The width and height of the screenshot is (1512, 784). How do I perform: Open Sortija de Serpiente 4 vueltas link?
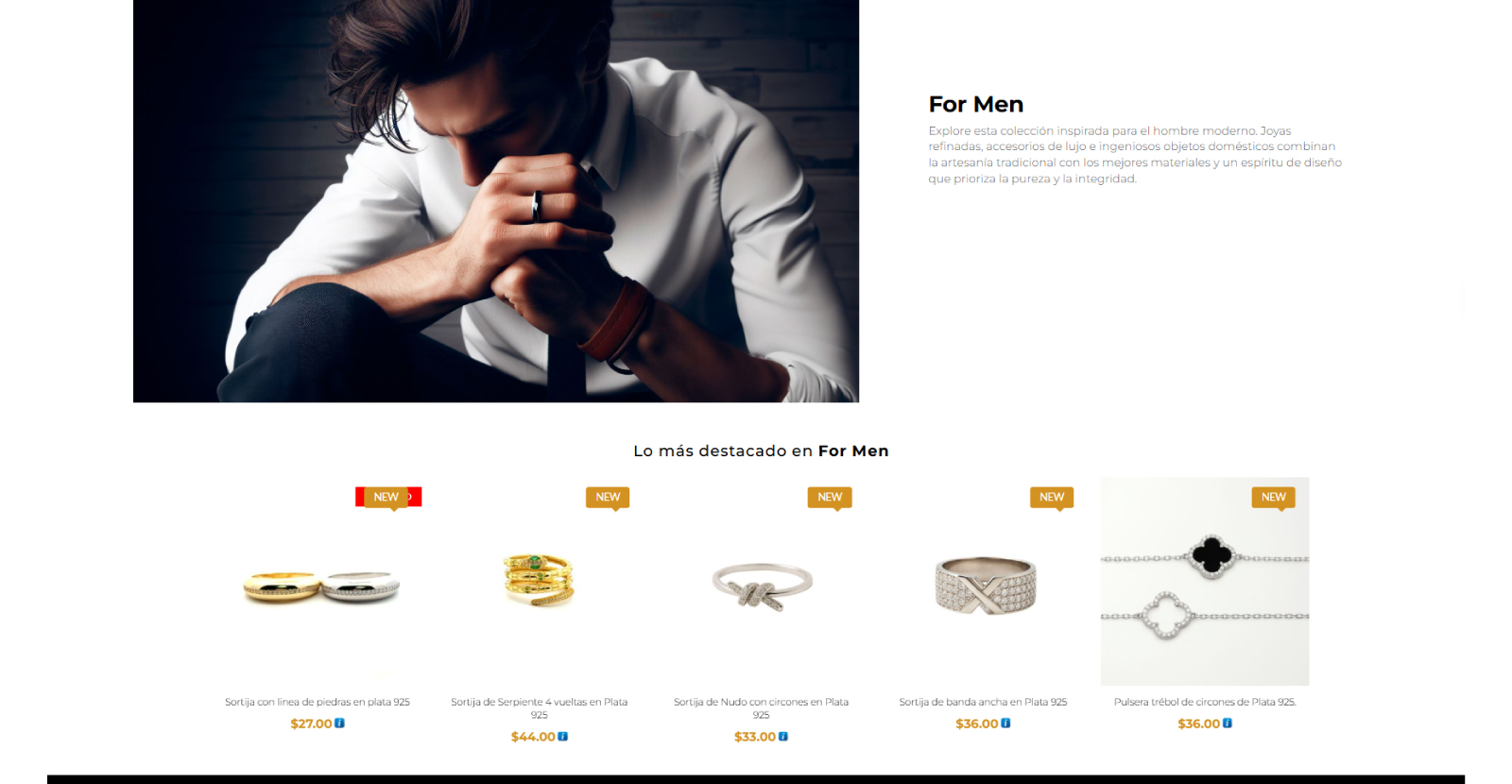(x=539, y=708)
